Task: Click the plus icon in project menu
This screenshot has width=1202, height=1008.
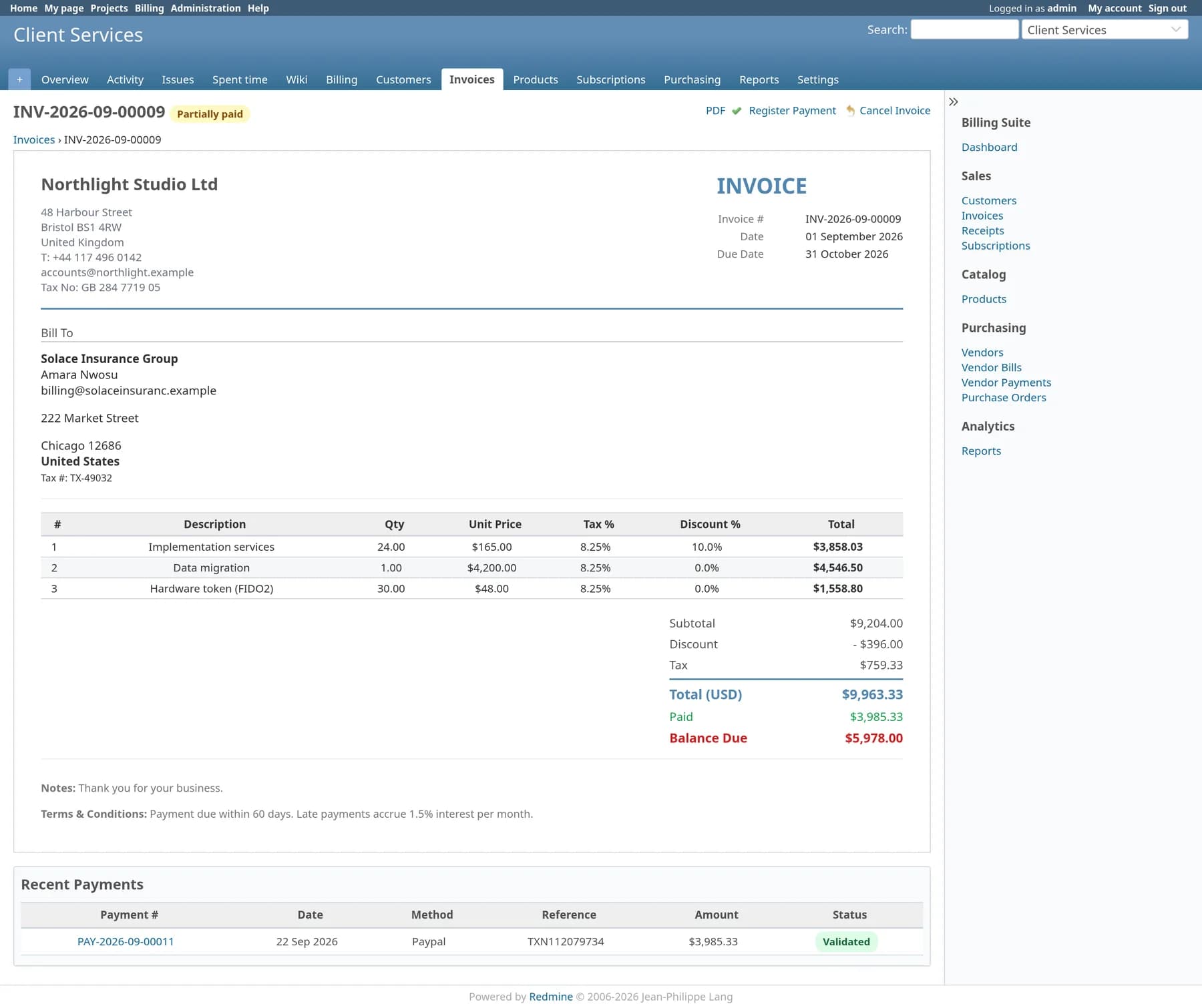Action: pos(19,79)
